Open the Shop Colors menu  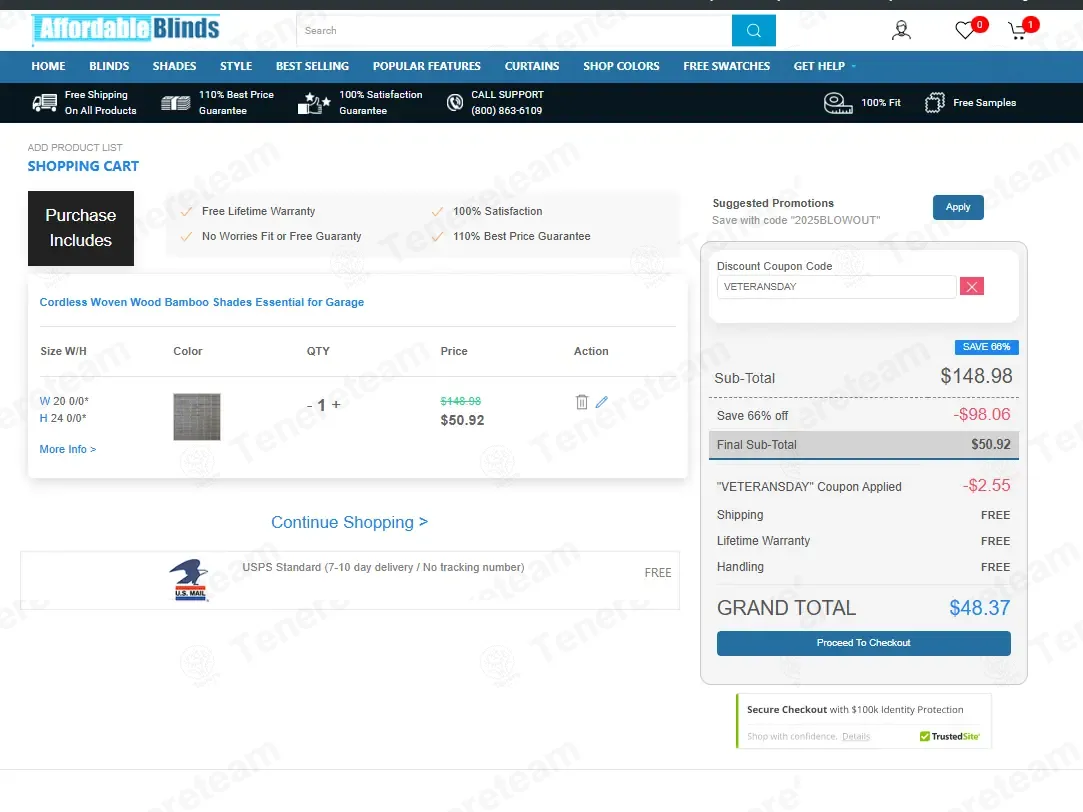coord(621,66)
